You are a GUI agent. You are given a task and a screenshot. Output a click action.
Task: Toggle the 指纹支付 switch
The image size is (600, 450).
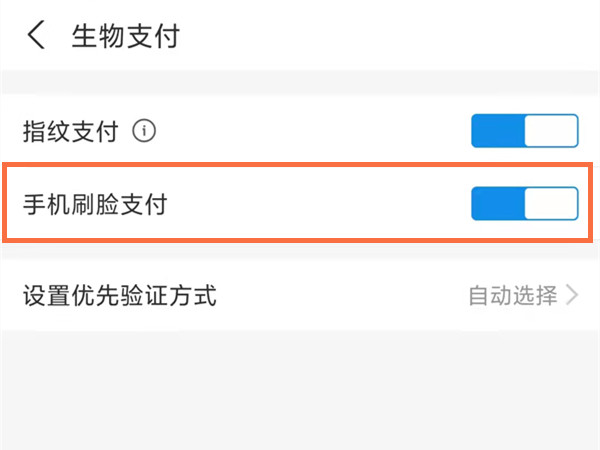click(x=525, y=131)
